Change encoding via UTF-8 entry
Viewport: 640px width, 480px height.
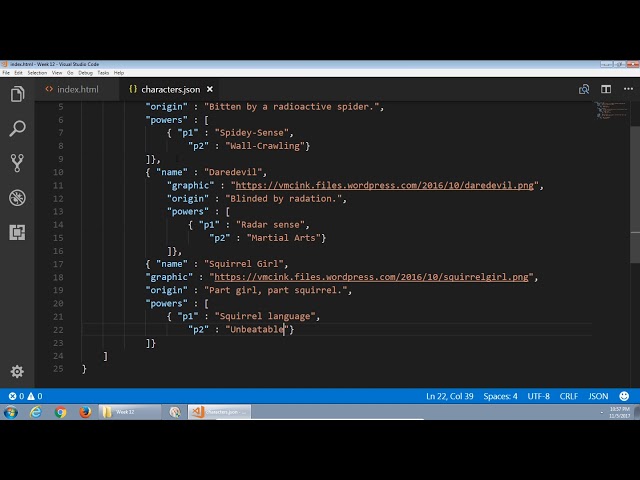pos(538,396)
